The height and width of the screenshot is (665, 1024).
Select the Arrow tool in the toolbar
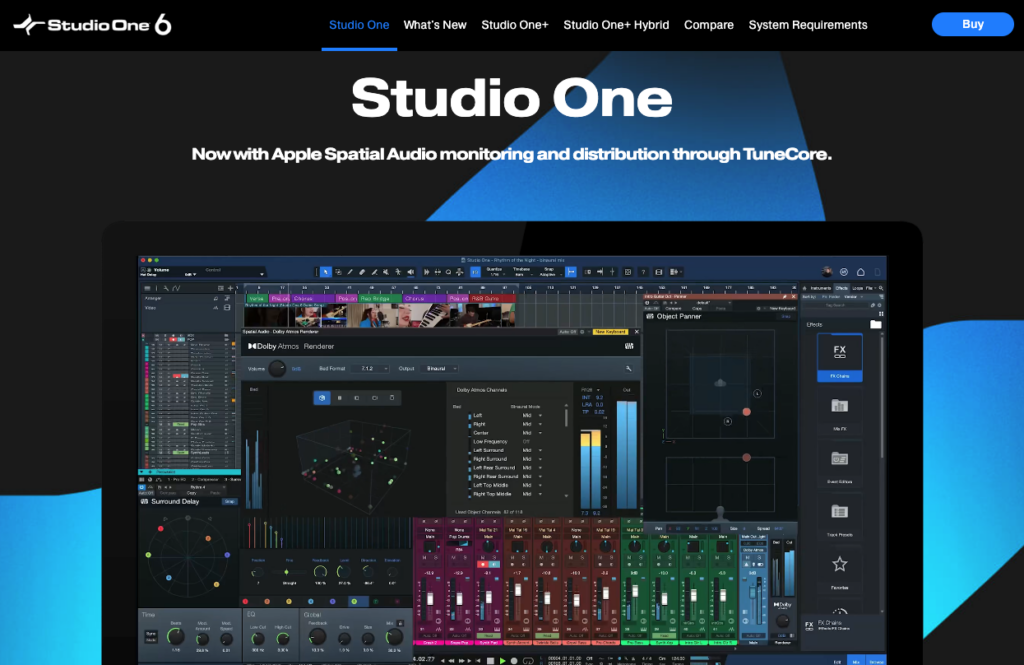click(x=325, y=272)
